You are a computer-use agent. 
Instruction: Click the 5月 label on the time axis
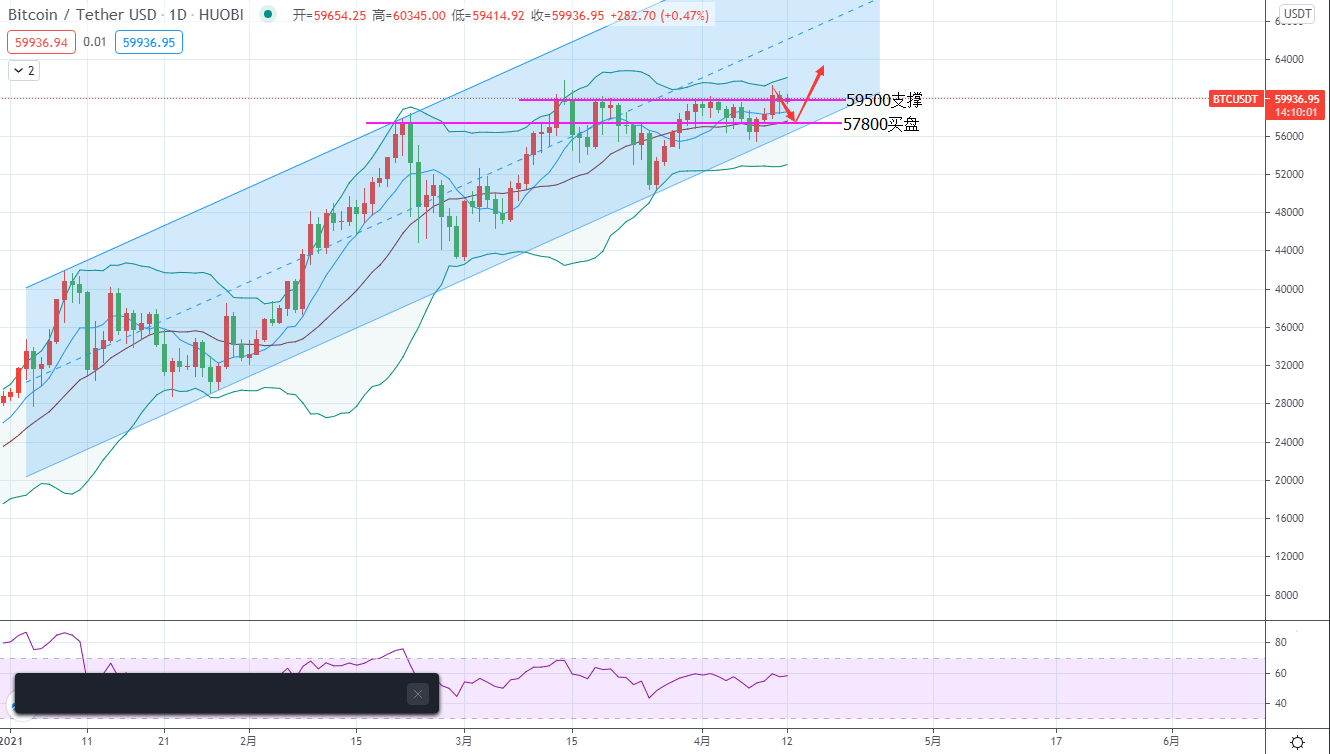933,741
